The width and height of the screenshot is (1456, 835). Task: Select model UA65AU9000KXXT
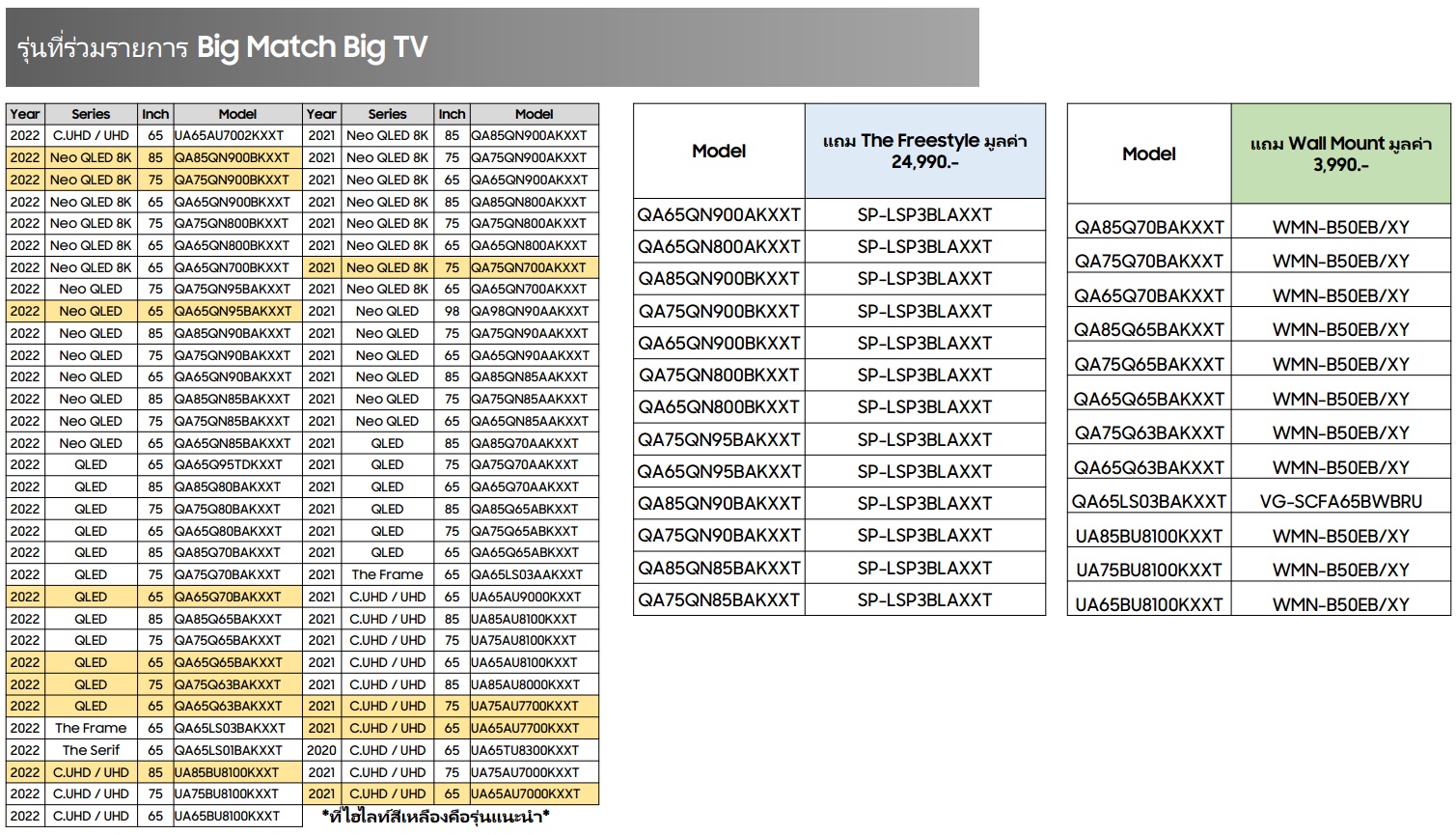click(534, 597)
